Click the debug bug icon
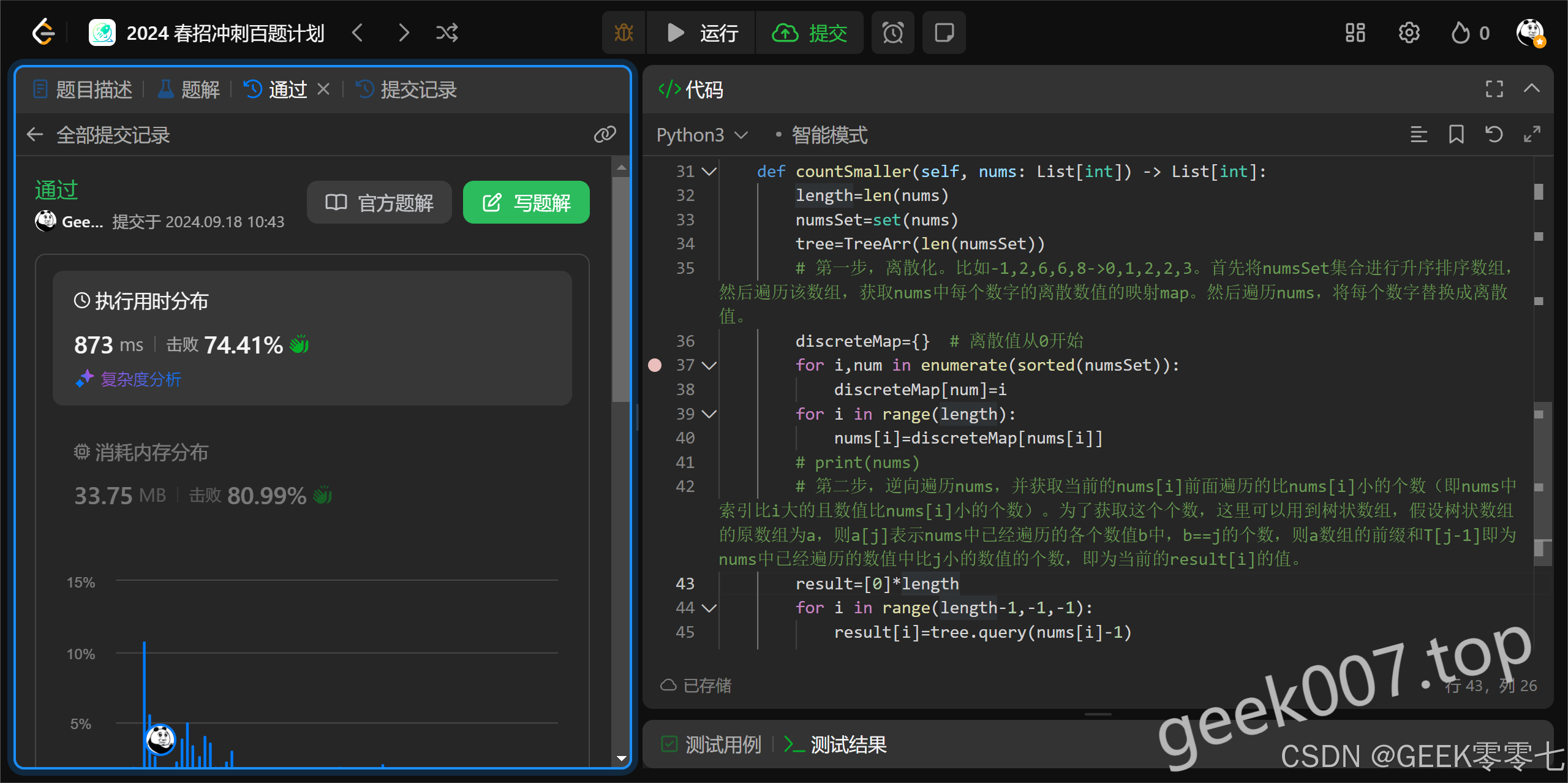 point(624,32)
